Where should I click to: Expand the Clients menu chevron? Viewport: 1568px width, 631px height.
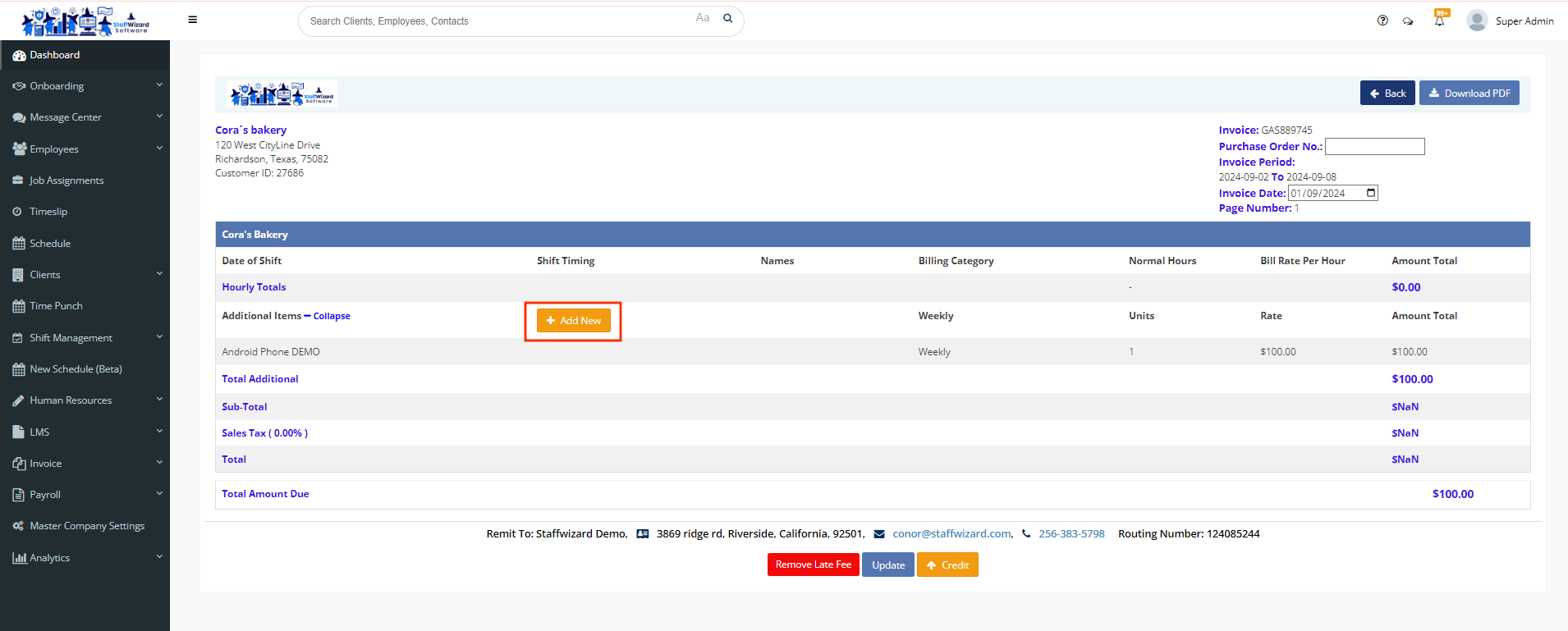point(159,274)
